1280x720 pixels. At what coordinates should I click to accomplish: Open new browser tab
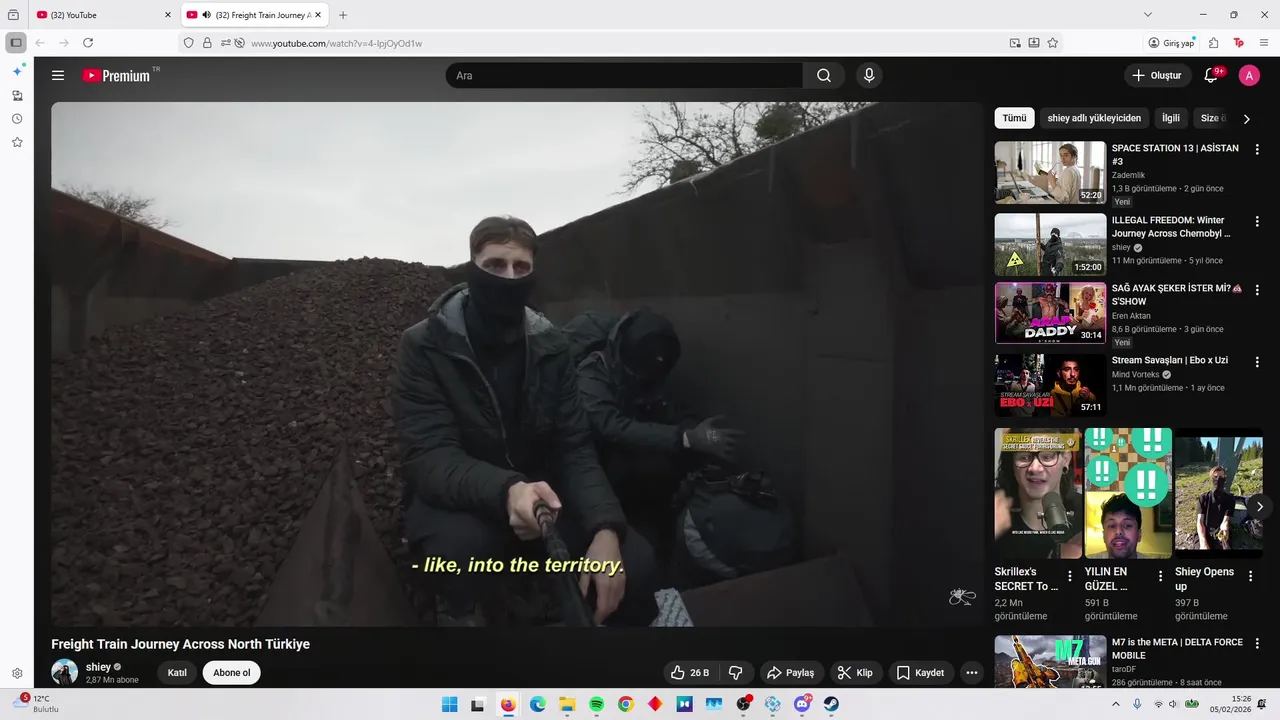(x=343, y=15)
